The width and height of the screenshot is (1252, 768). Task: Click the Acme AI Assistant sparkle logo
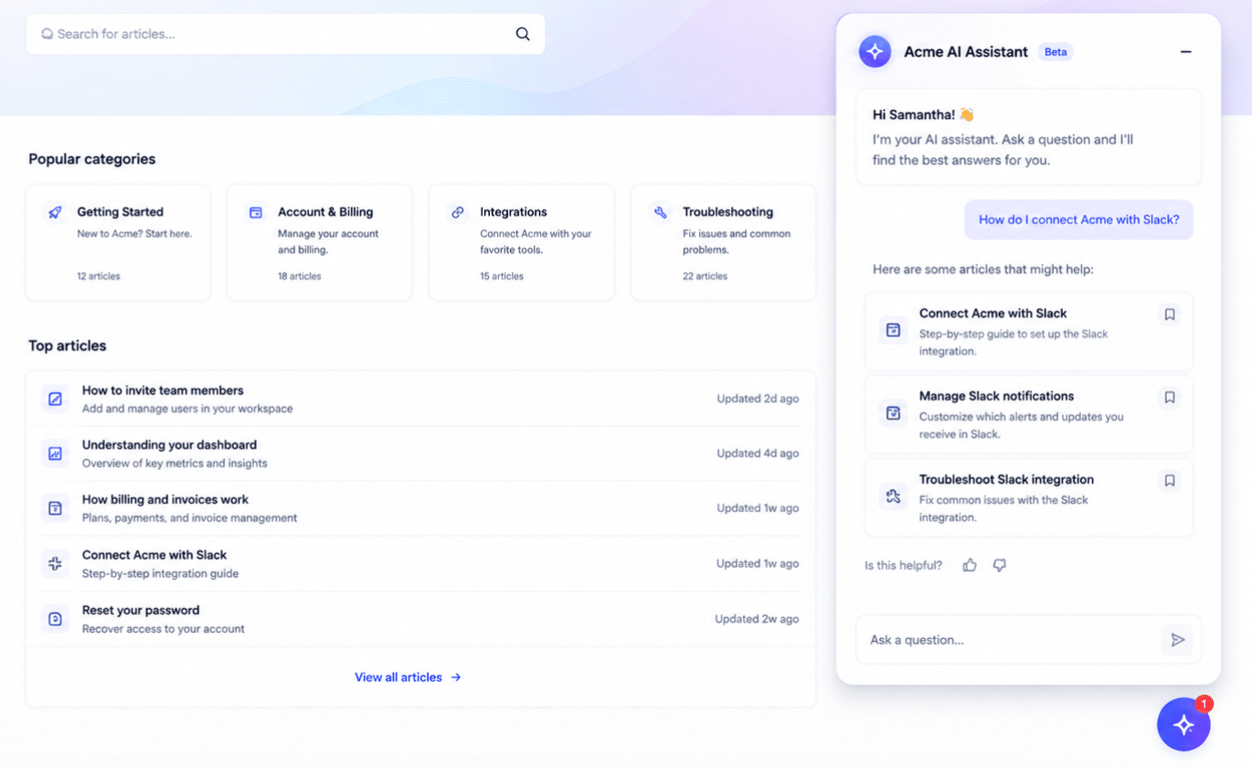[875, 52]
